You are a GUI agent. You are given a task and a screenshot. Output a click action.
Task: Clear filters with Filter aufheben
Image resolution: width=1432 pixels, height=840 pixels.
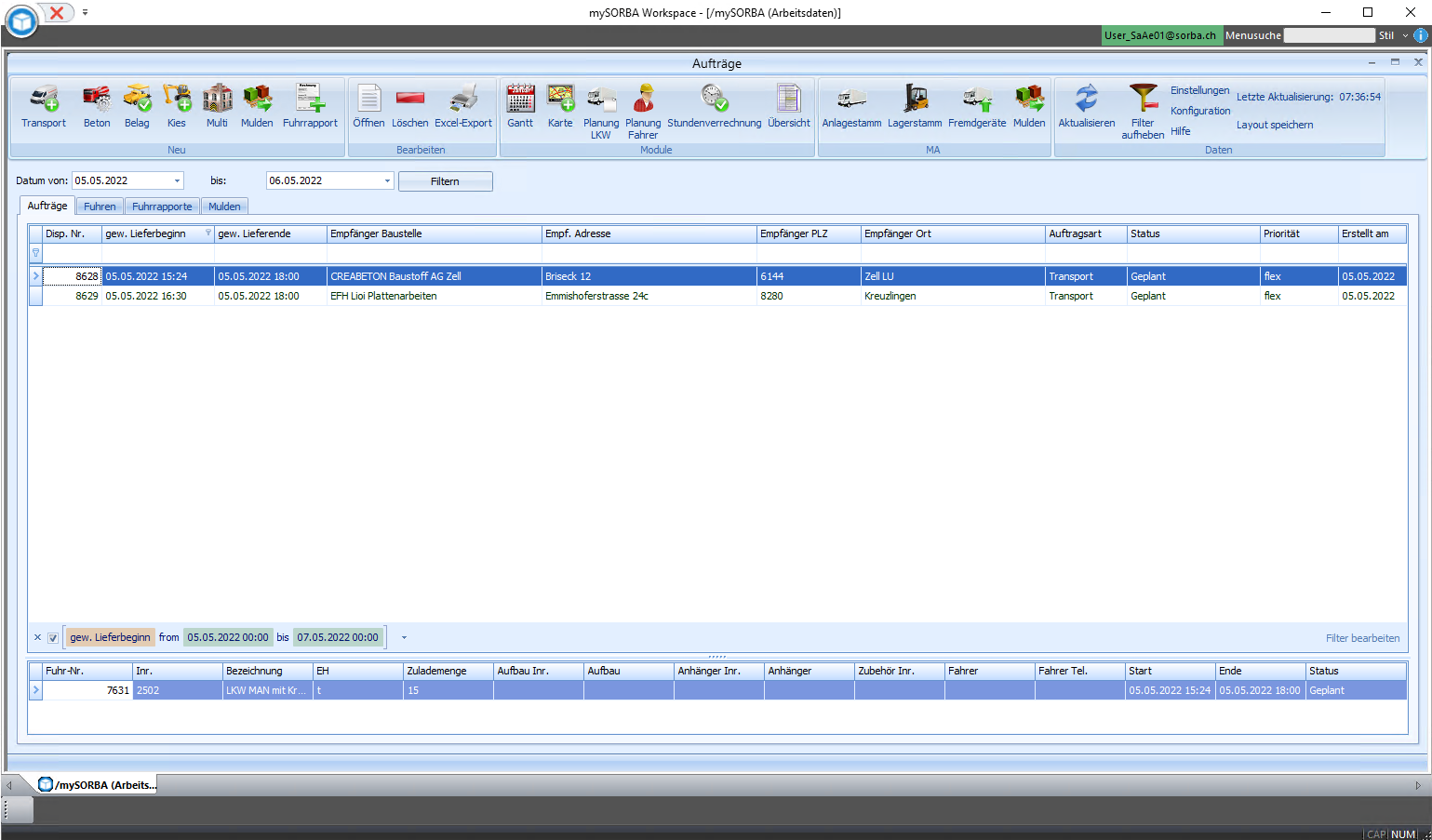1143,112
